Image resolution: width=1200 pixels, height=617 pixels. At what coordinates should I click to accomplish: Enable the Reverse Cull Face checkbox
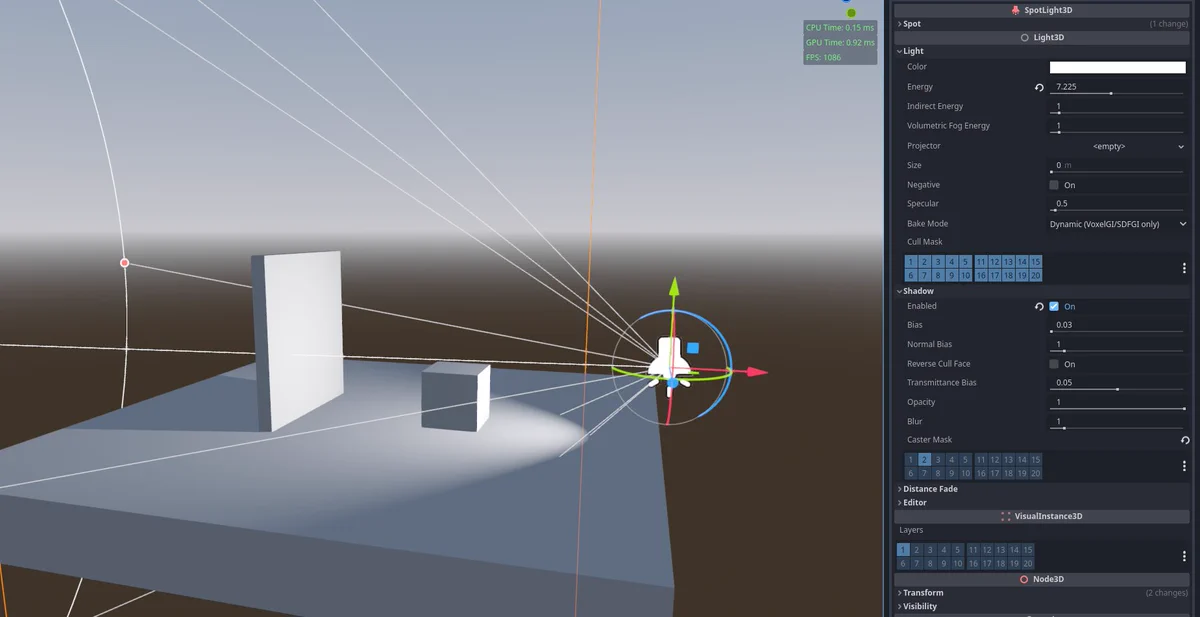(1054, 364)
